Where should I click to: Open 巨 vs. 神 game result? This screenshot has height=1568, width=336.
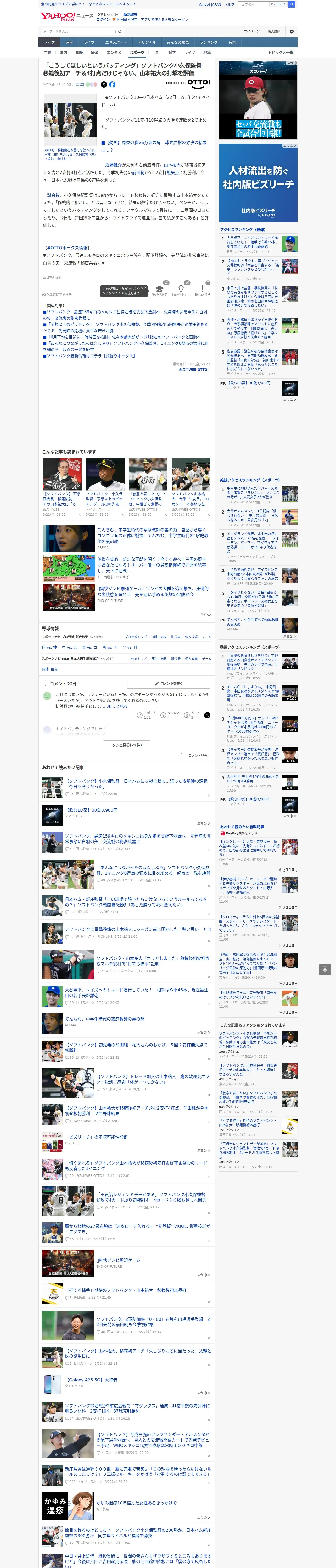[49, 647]
